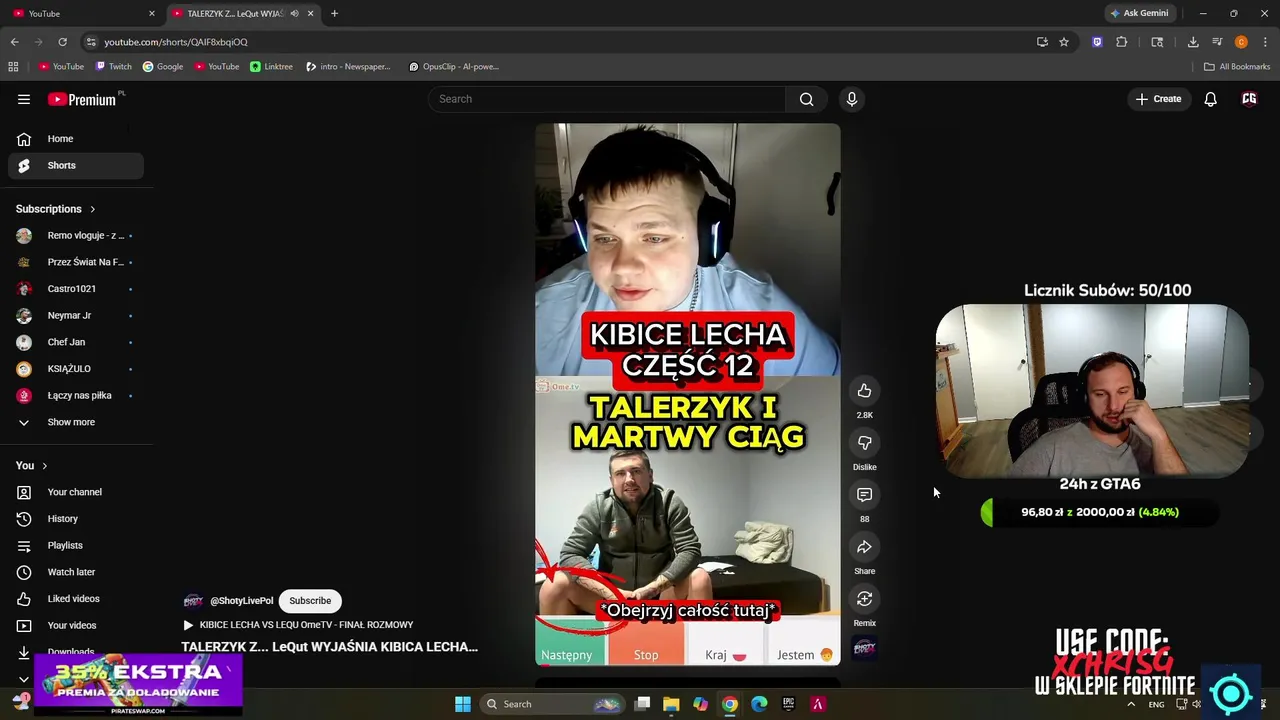Click the Create button
Viewport: 1280px width, 720px height.
1158,99
